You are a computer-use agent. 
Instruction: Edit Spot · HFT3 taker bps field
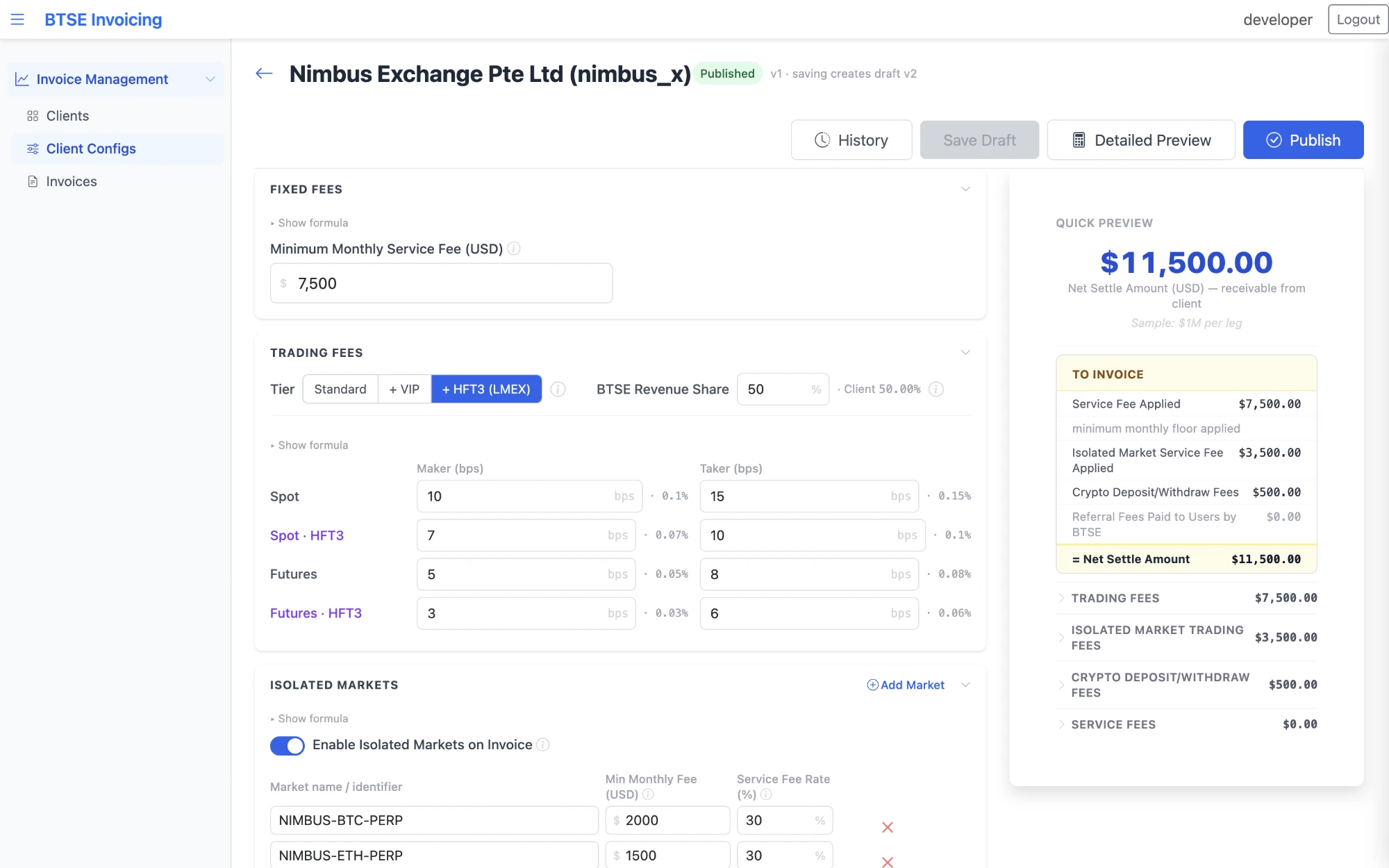pos(813,535)
